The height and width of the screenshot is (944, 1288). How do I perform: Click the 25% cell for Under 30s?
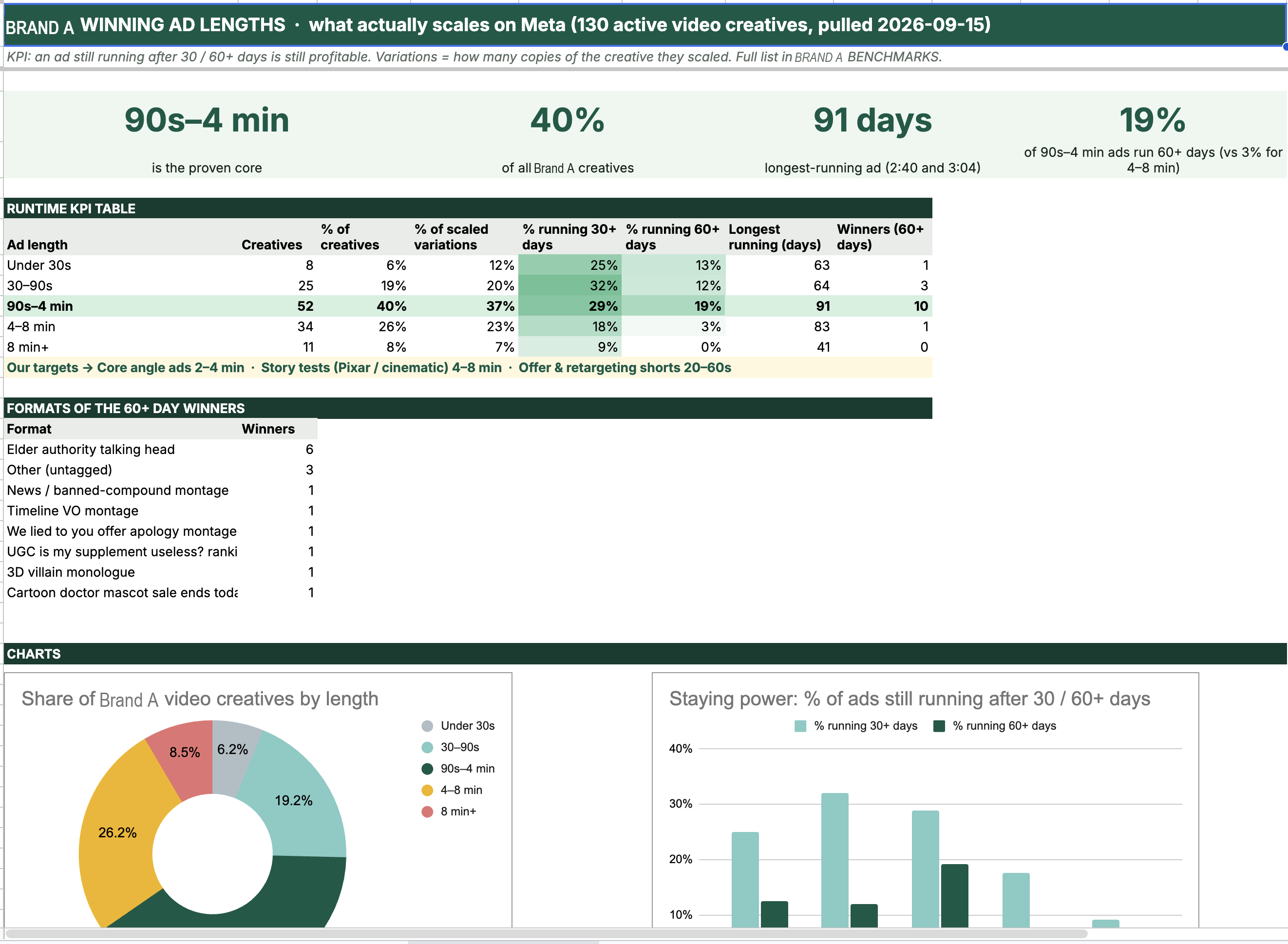(570, 265)
